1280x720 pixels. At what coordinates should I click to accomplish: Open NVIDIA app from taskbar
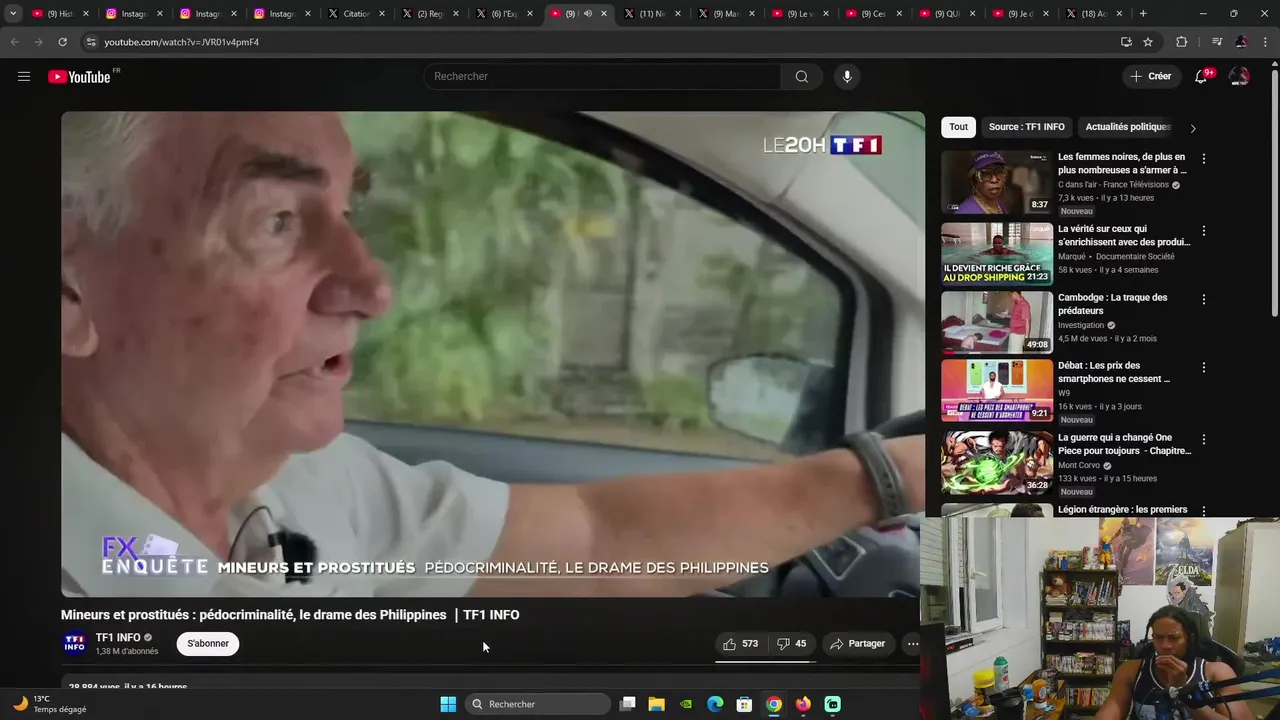[686, 704]
